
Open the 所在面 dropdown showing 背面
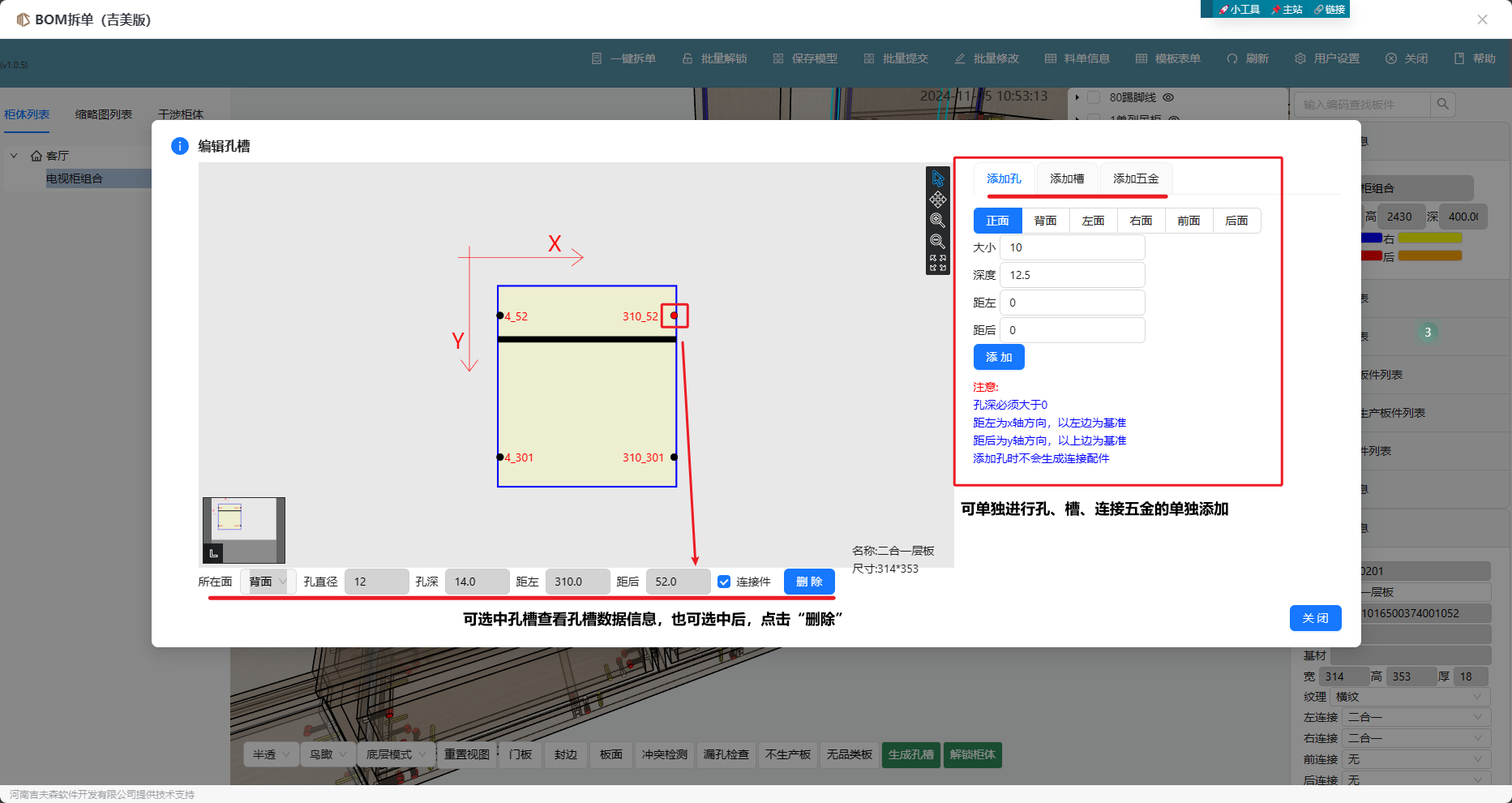[x=268, y=582]
